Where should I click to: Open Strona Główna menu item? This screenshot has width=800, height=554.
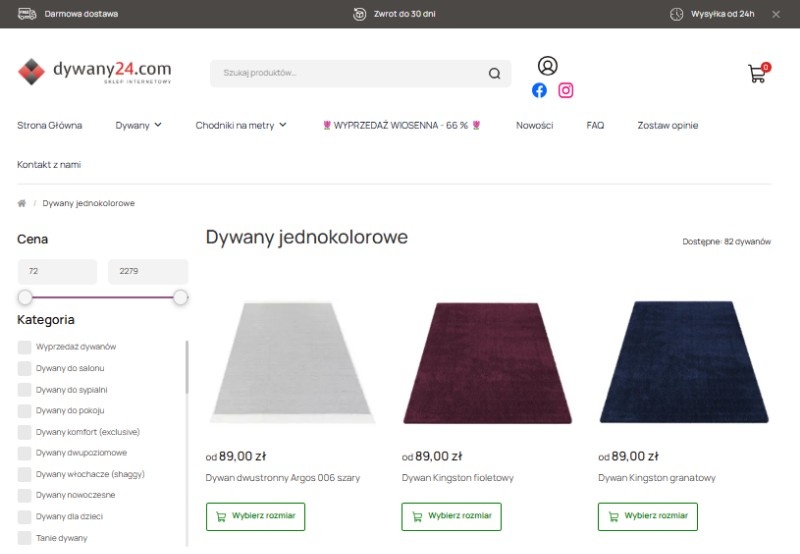[x=49, y=125]
